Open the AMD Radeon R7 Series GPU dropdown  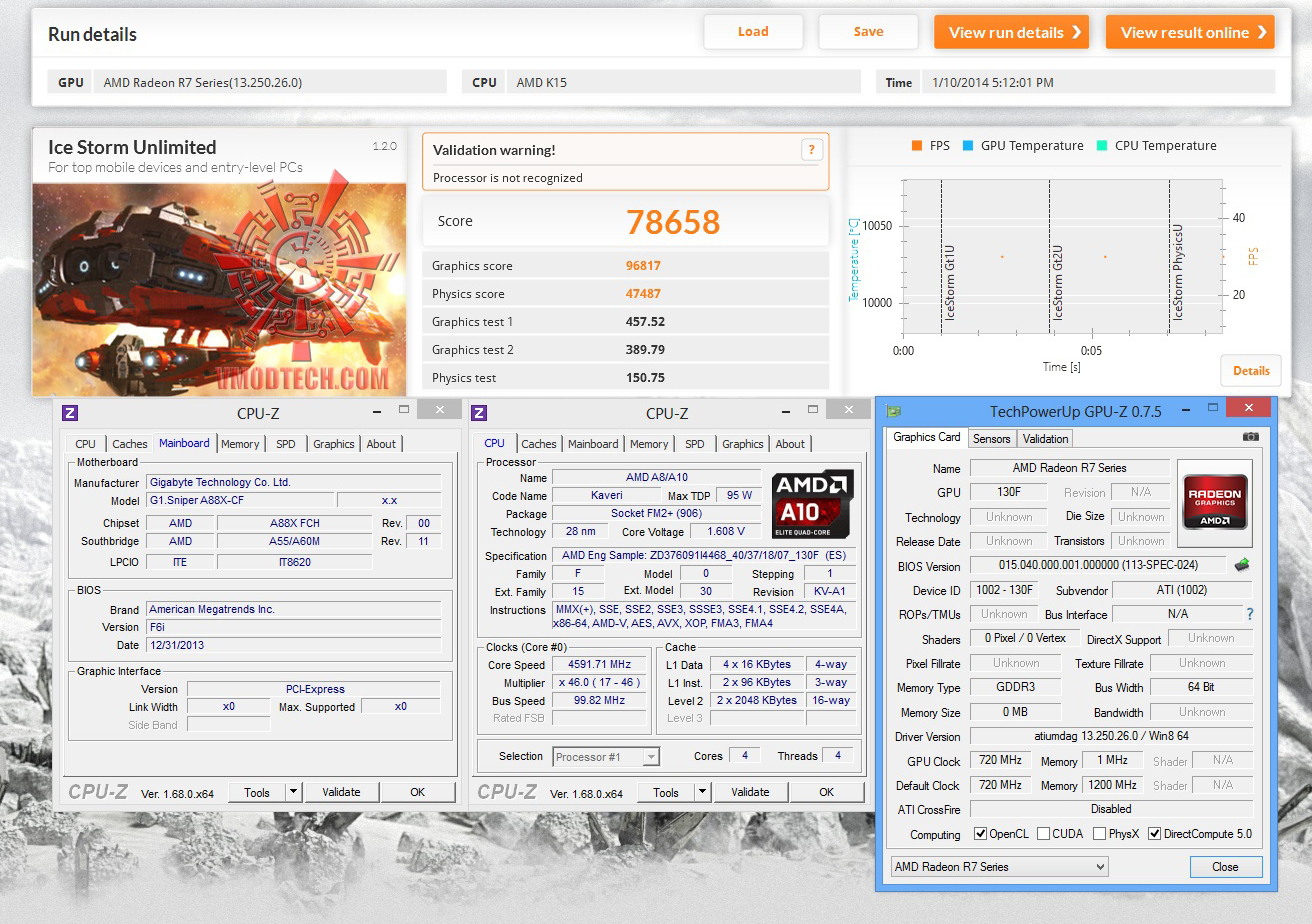(x=1000, y=867)
